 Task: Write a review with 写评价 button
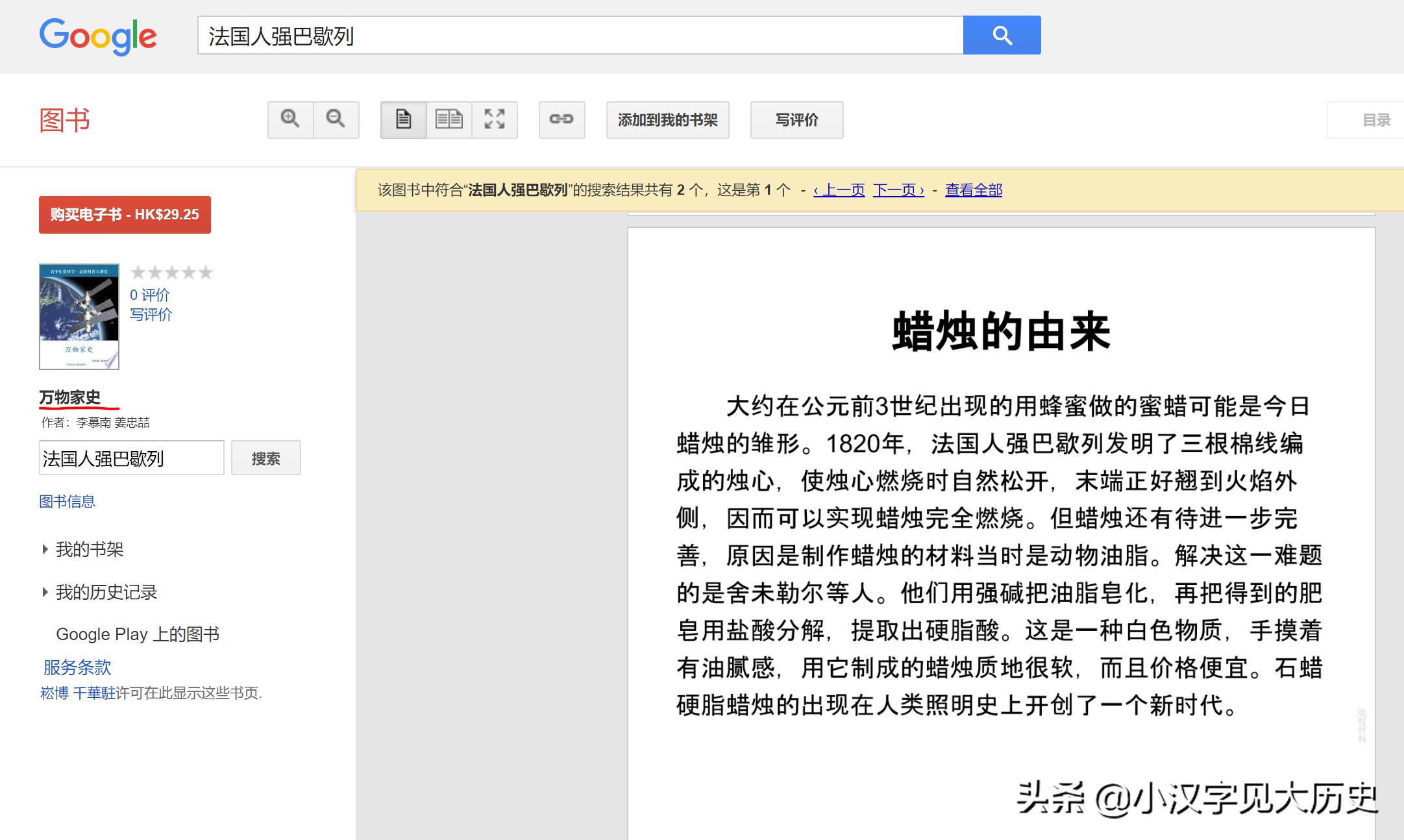[x=796, y=119]
